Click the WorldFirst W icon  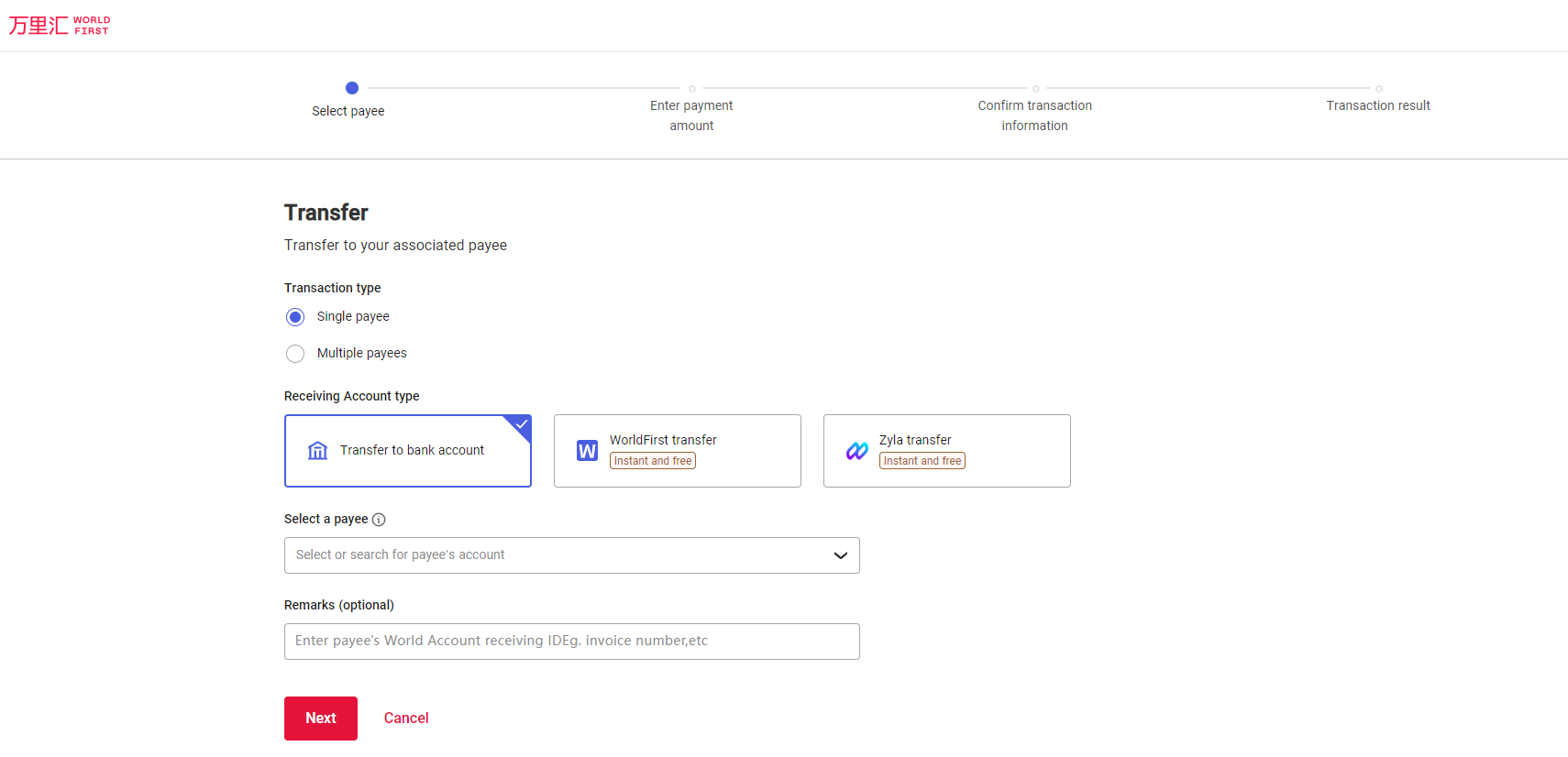587,451
